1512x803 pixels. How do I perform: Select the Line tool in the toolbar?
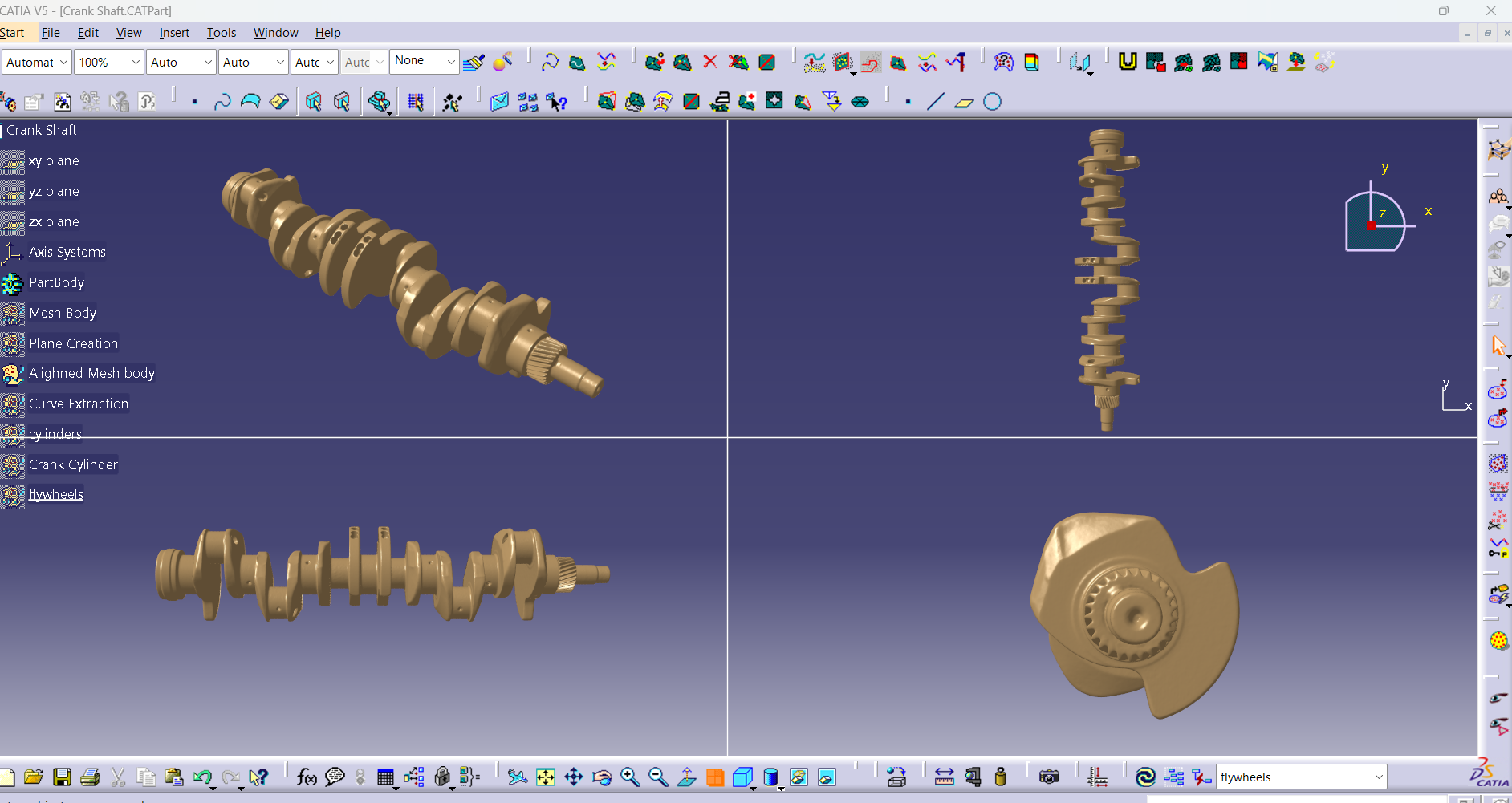click(936, 102)
